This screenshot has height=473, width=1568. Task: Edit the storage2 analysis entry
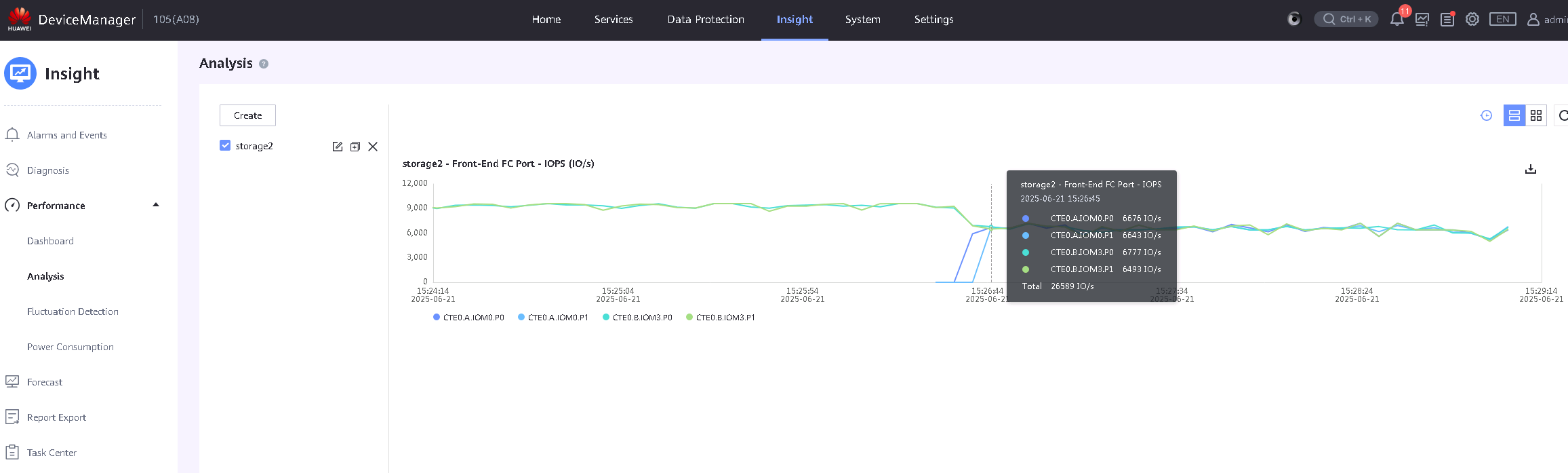(338, 147)
